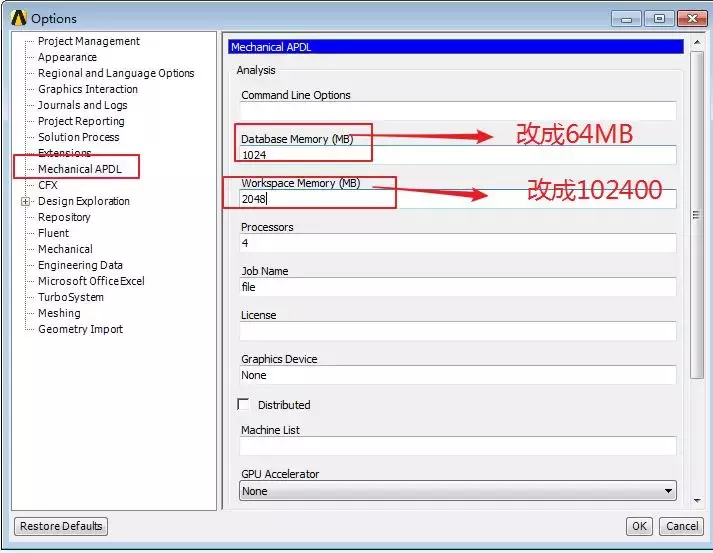Select Solution Process in the tree
The height and width of the screenshot is (553, 713).
79,137
